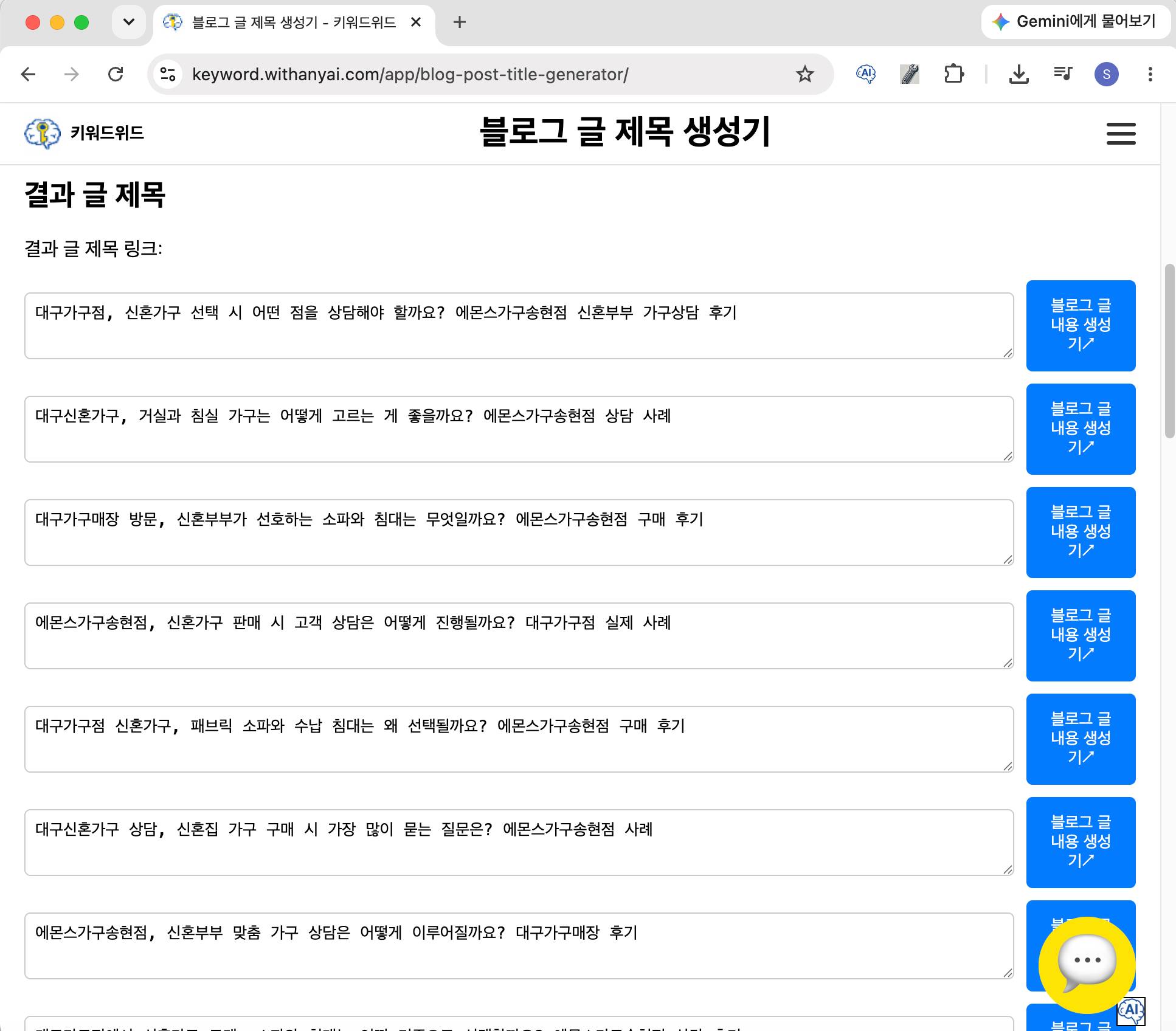The width and height of the screenshot is (1176, 1031).
Task: Close the 블로그 글 제목 생성기 tab
Action: pyautogui.click(x=416, y=22)
